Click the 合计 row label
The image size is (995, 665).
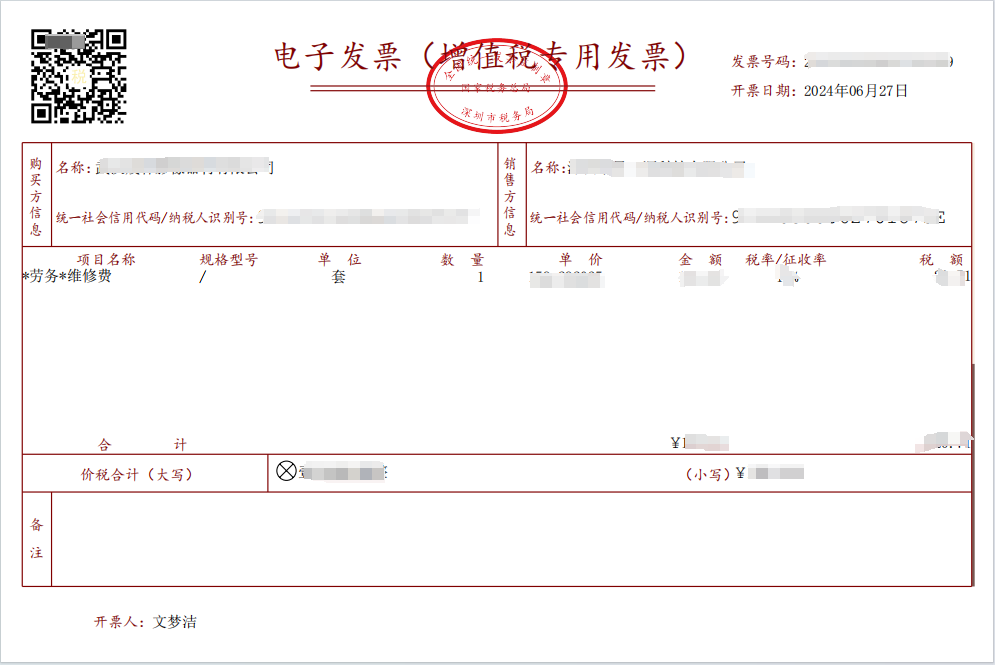pos(142,444)
